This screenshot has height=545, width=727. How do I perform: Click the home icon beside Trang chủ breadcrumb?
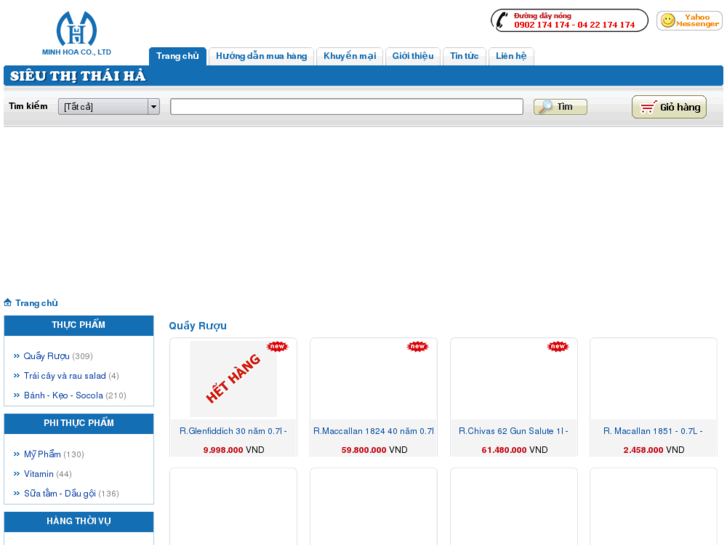[x=7, y=303]
